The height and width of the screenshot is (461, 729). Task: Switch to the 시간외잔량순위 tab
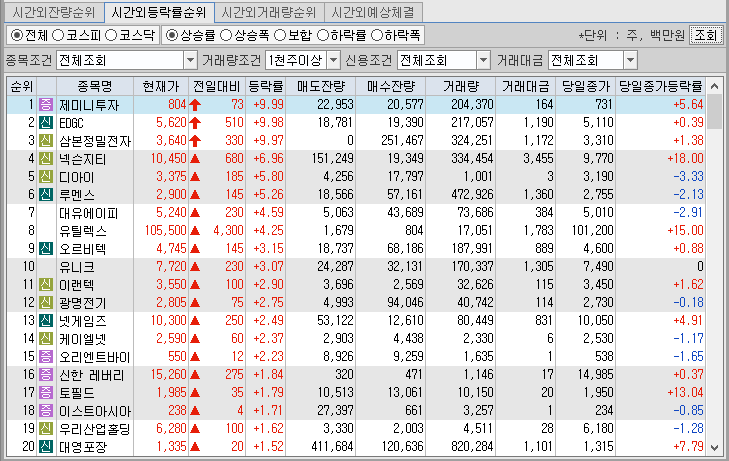[x=54, y=12]
